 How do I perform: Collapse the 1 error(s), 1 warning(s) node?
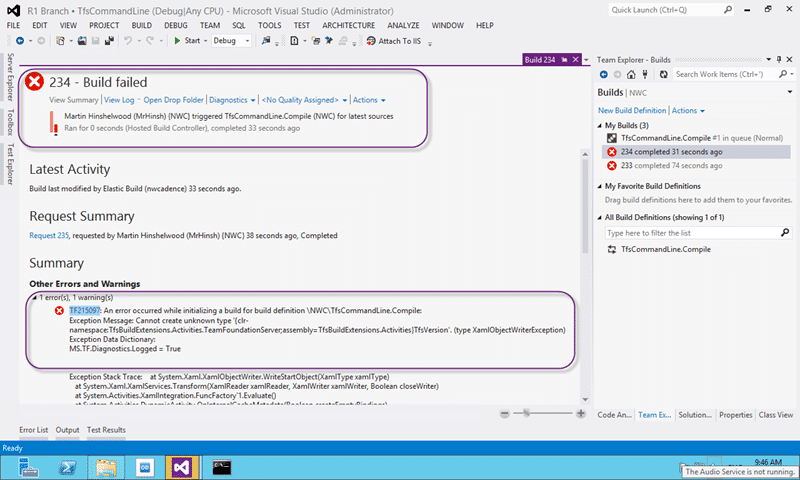(x=34, y=297)
